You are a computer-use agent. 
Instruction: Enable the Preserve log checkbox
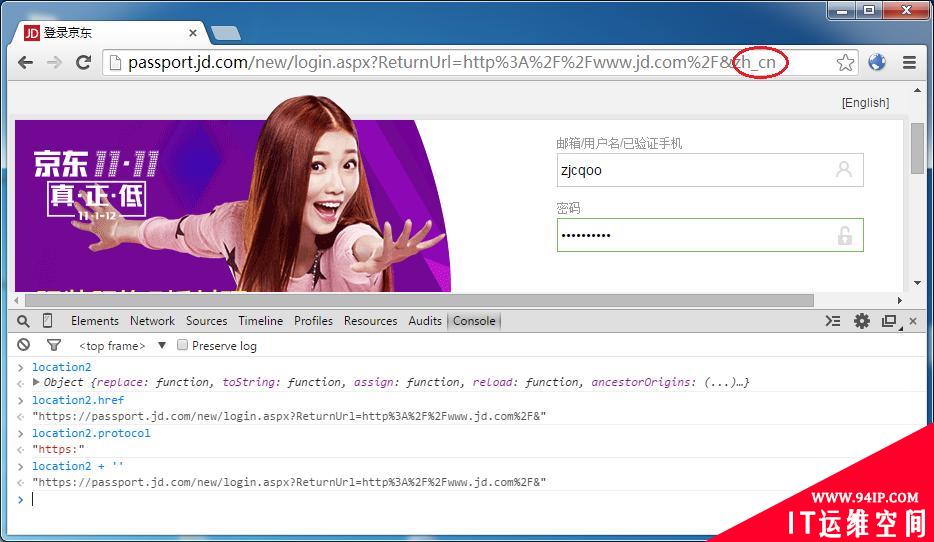182,344
